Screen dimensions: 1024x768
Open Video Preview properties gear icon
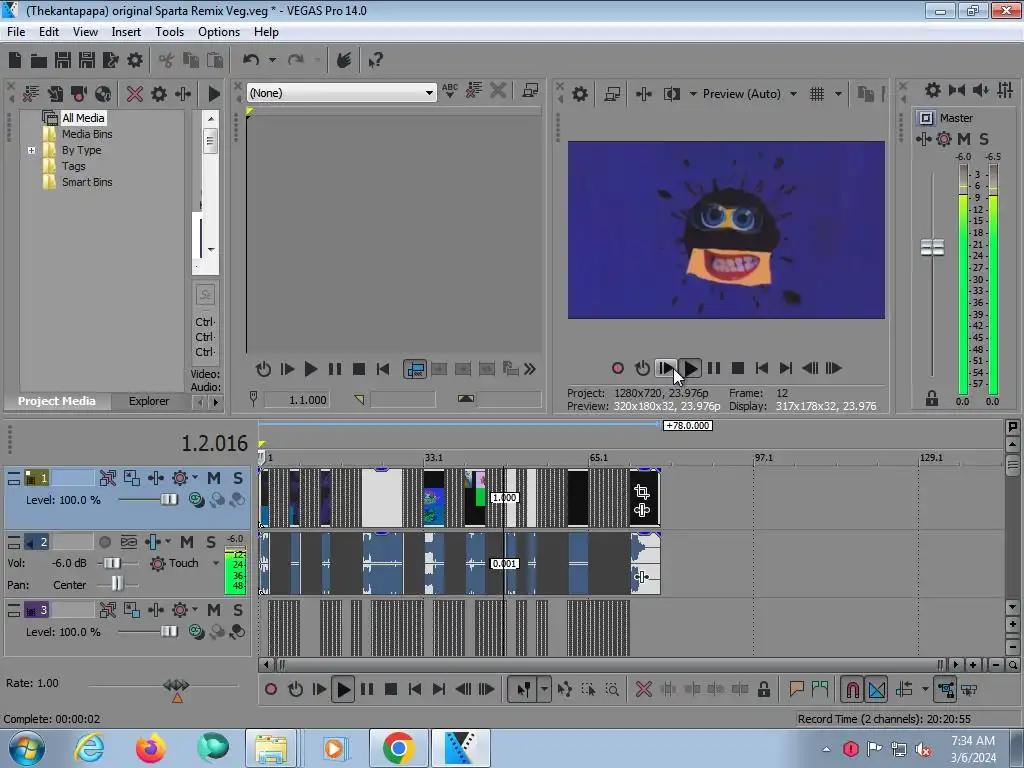579,94
